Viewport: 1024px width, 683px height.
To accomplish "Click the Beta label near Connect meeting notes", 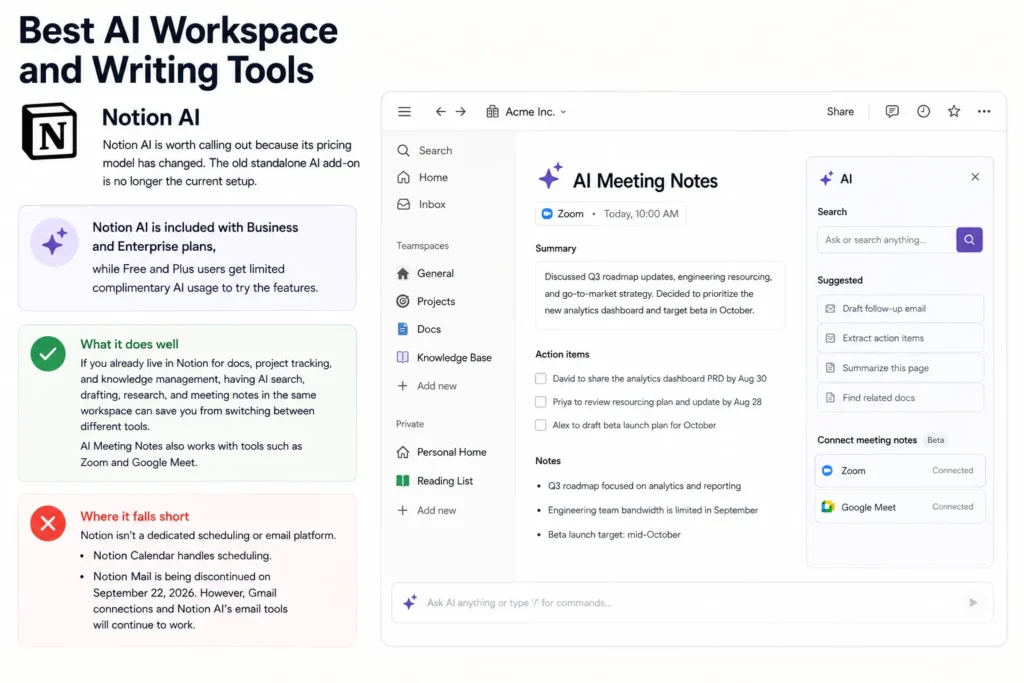I will point(935,440).
